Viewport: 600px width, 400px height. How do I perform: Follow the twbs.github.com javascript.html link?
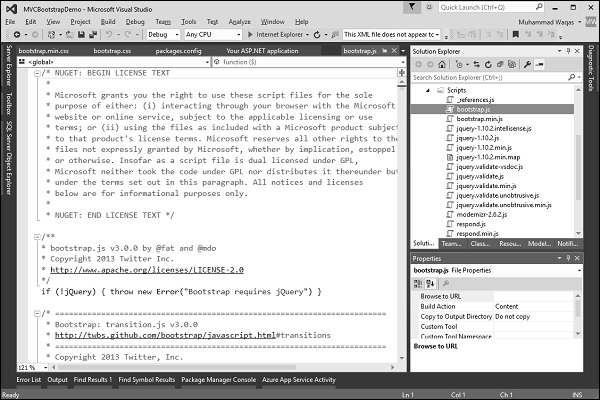click(x=165, y=335)
